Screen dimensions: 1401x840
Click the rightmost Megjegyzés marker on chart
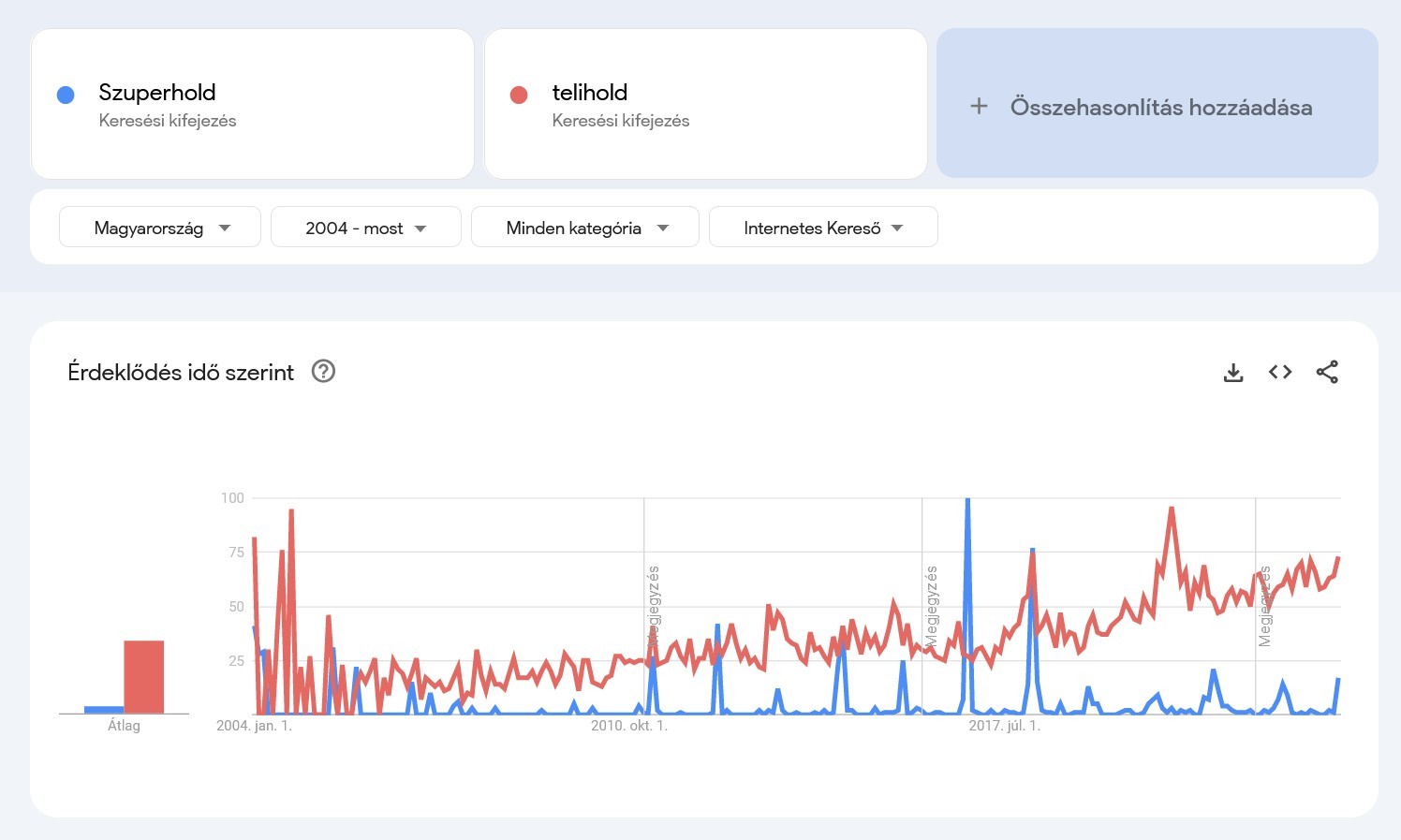(x=1265, y=606)
